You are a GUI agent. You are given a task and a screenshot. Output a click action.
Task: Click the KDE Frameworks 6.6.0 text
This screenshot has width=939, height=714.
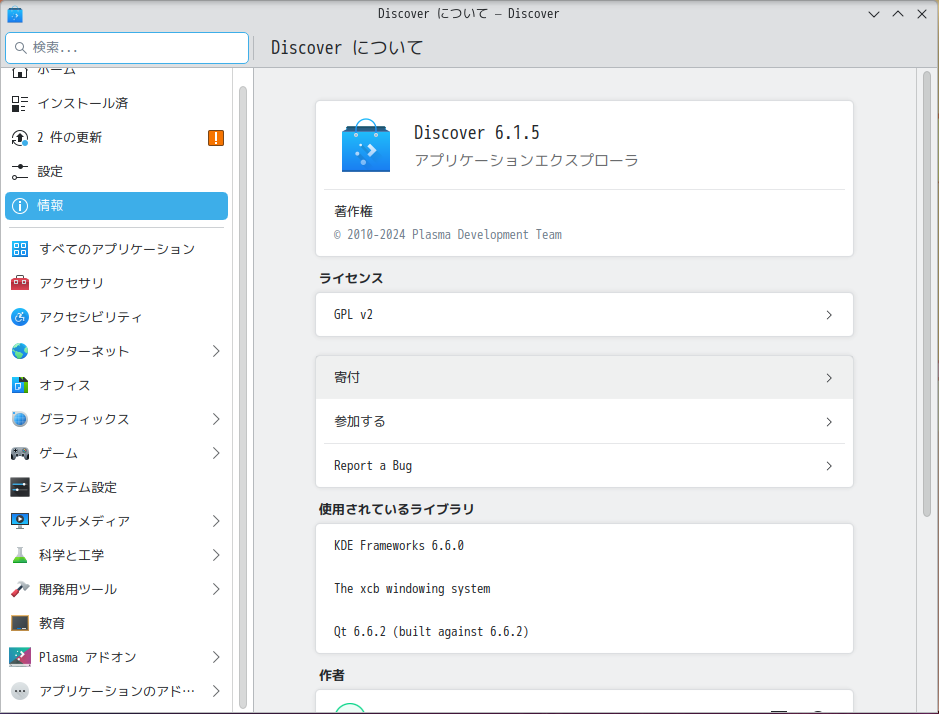399,546
